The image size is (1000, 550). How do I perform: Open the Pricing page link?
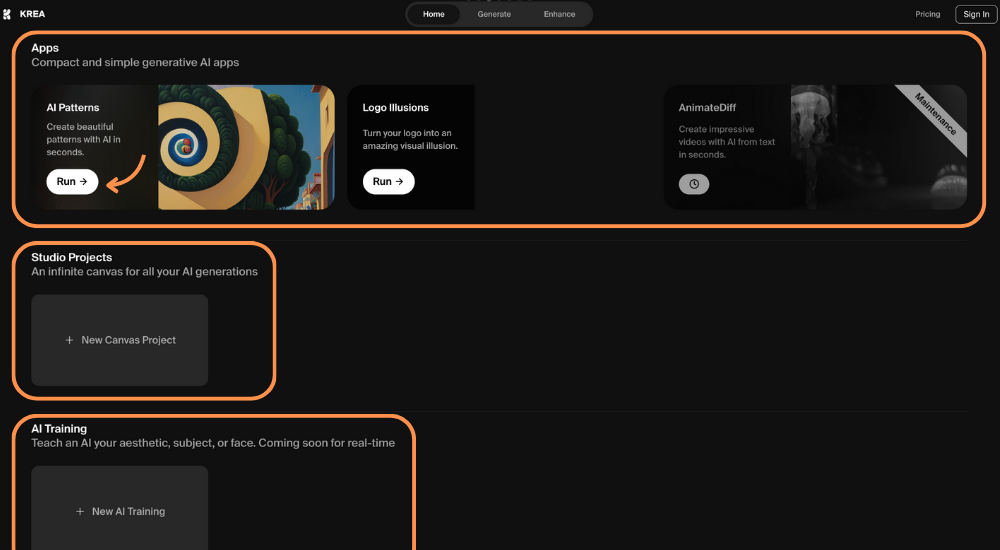tap(927, 14)
